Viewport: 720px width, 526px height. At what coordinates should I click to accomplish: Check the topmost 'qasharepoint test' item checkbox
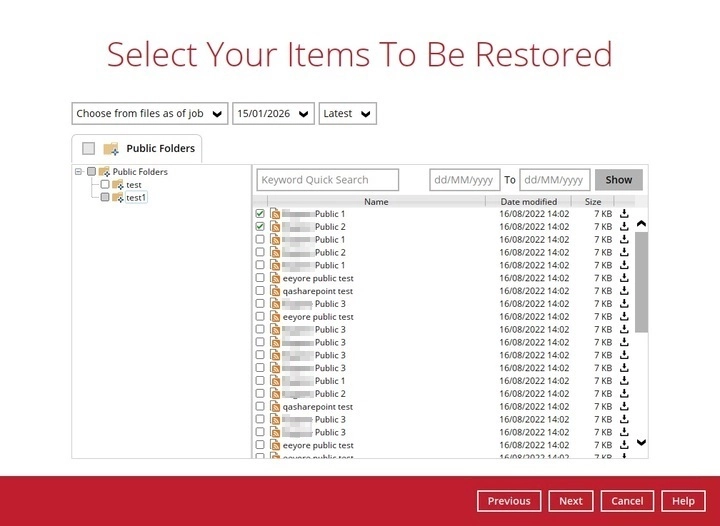click(x=260, y=291)
